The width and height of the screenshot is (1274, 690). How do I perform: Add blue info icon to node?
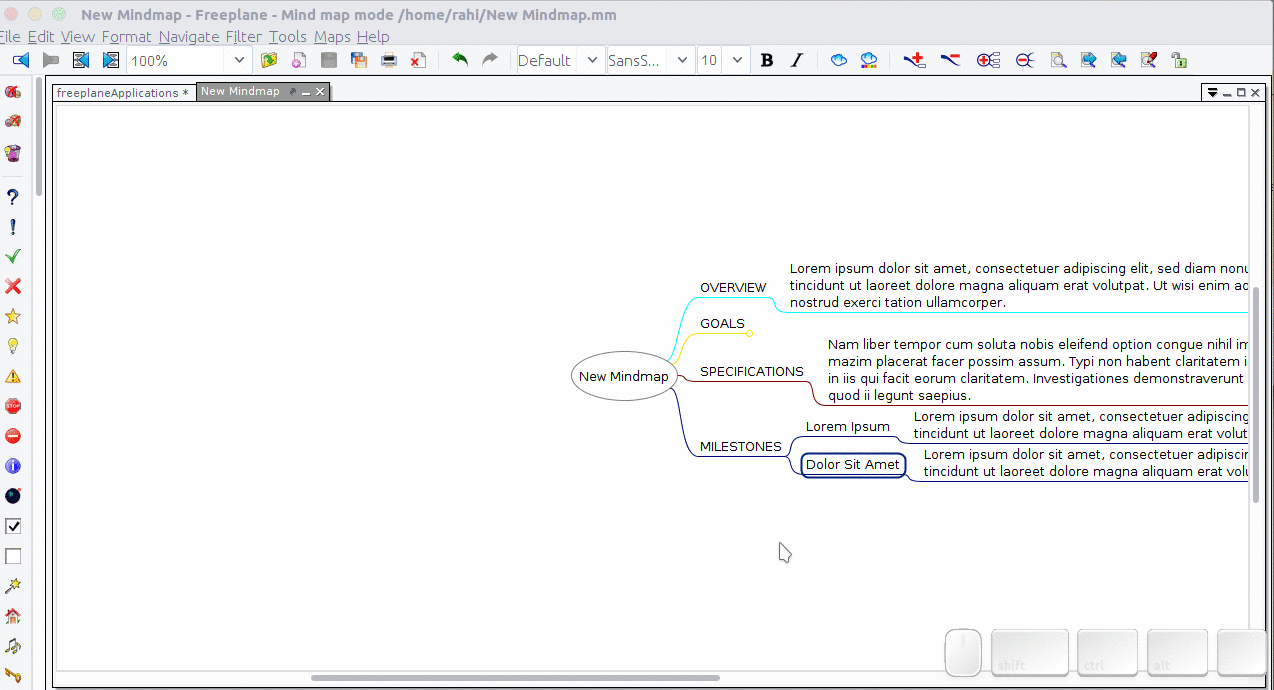[x=13, y=466]
